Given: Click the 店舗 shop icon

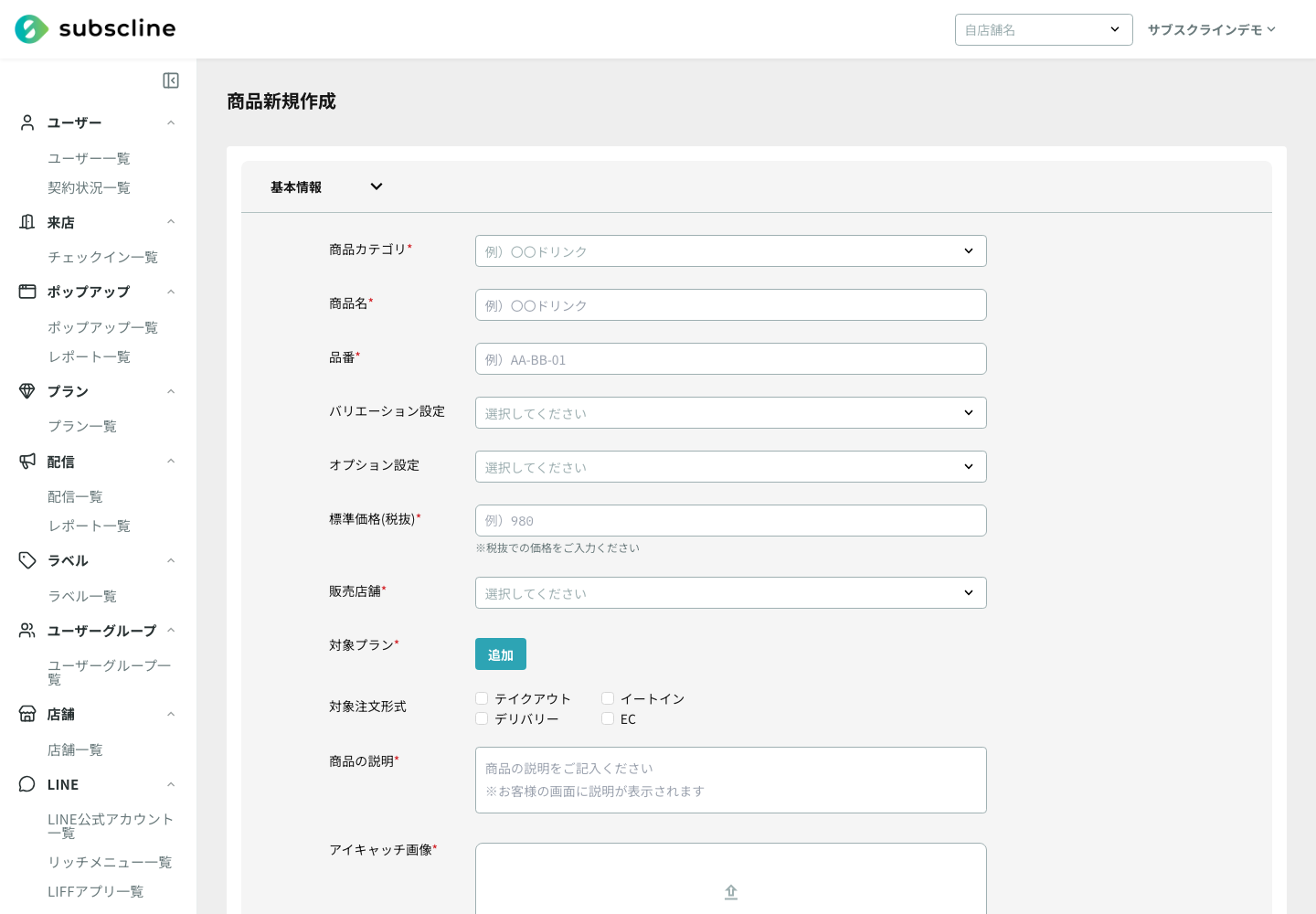Looking at the screenshot, I should pos(27,714).
